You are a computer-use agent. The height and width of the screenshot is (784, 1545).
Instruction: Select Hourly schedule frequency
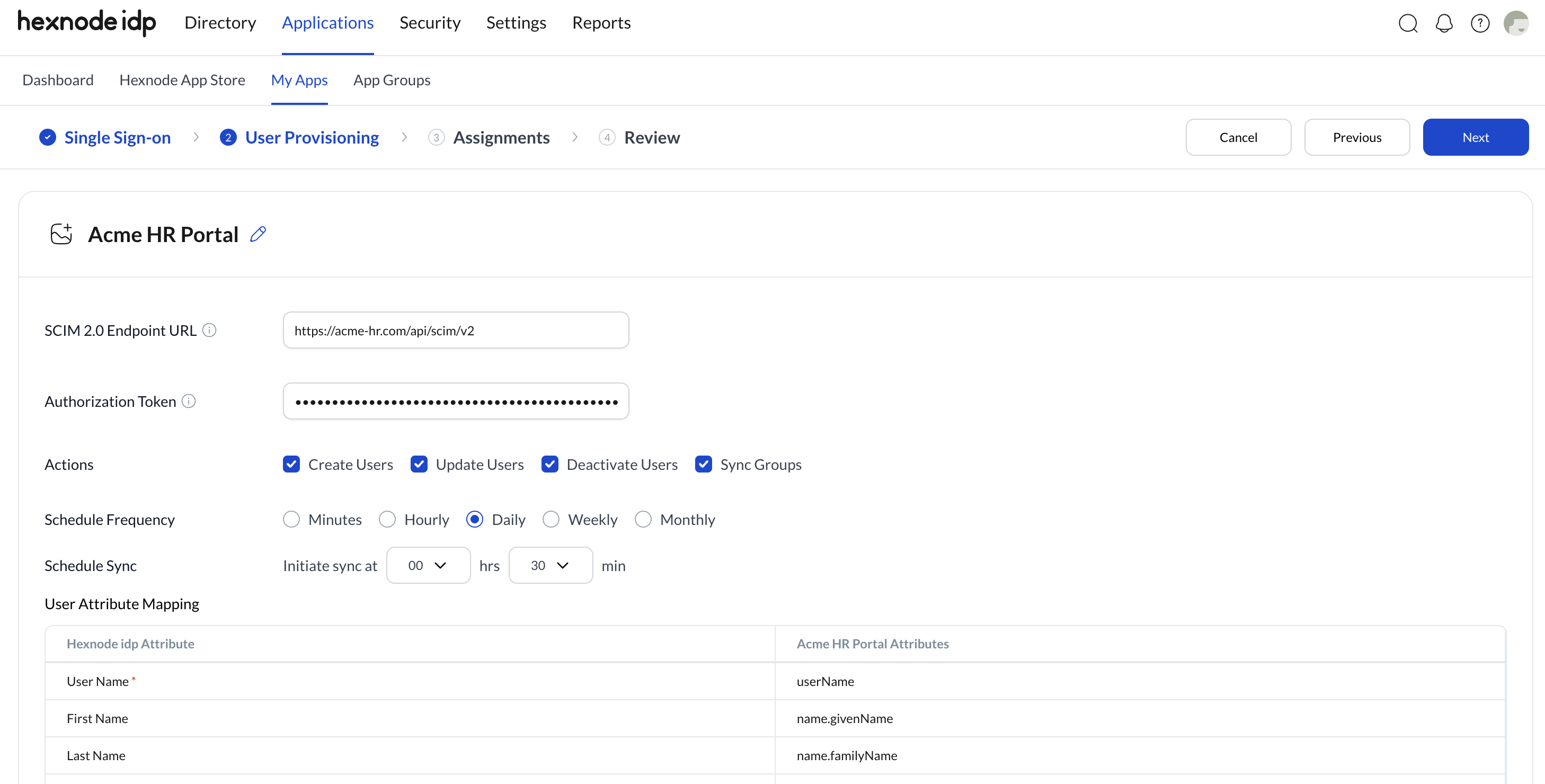pos(387,519)
